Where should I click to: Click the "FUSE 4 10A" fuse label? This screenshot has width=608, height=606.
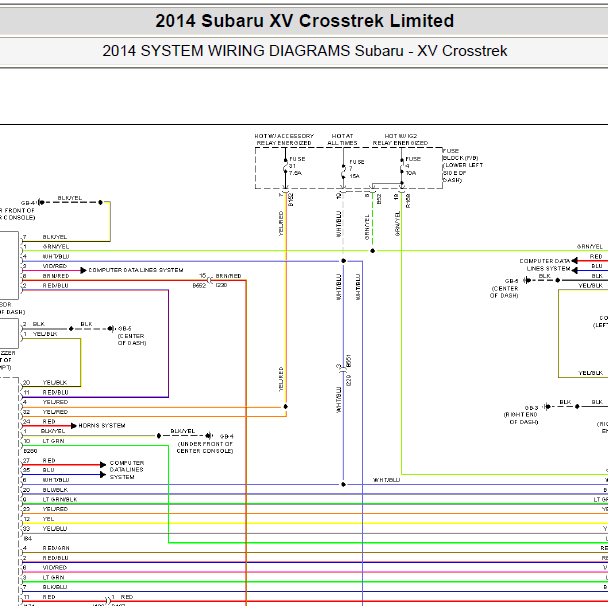413,166
